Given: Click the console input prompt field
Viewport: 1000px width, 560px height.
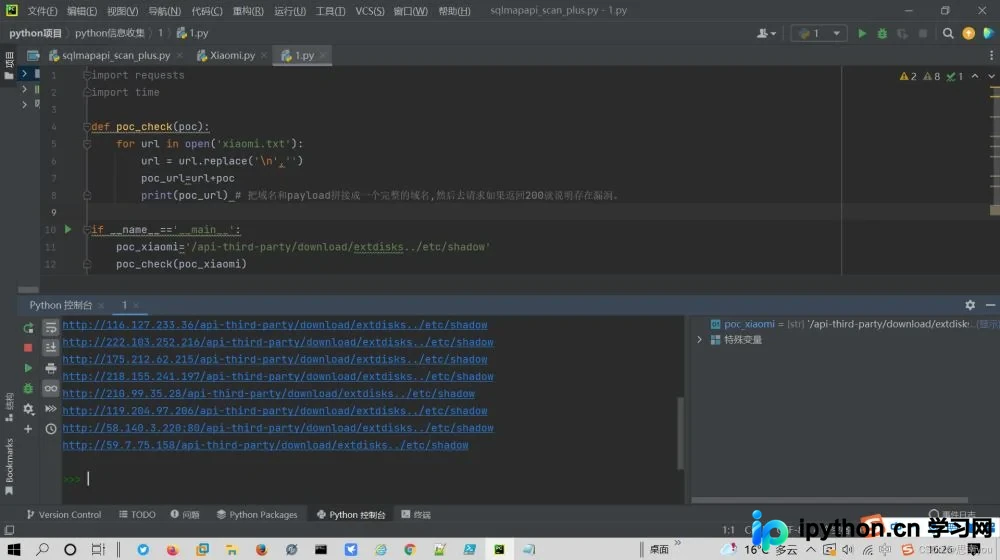Looking at the screenshot, I should 370,478.
